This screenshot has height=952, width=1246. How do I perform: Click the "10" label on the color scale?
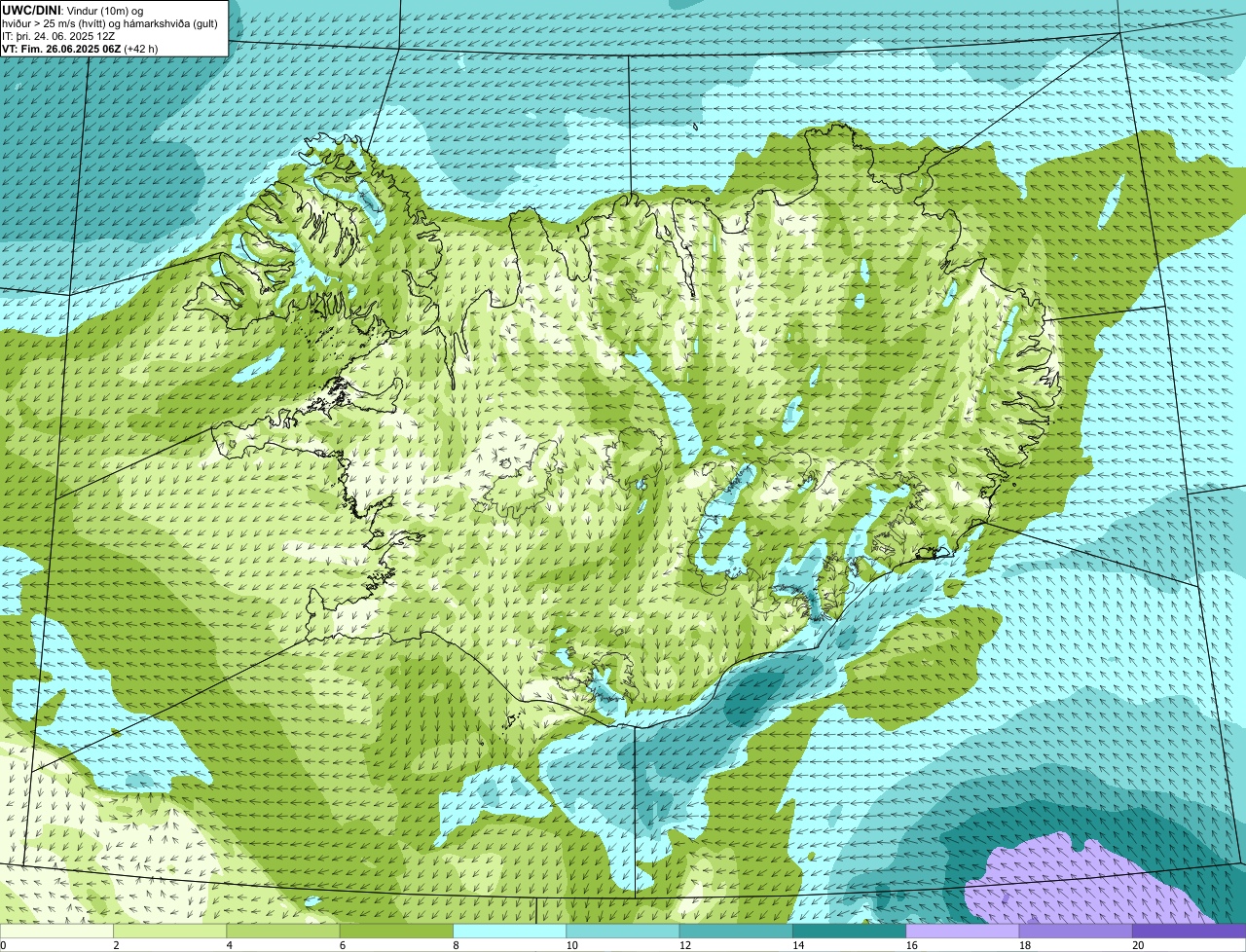click(x=570, y=945)
